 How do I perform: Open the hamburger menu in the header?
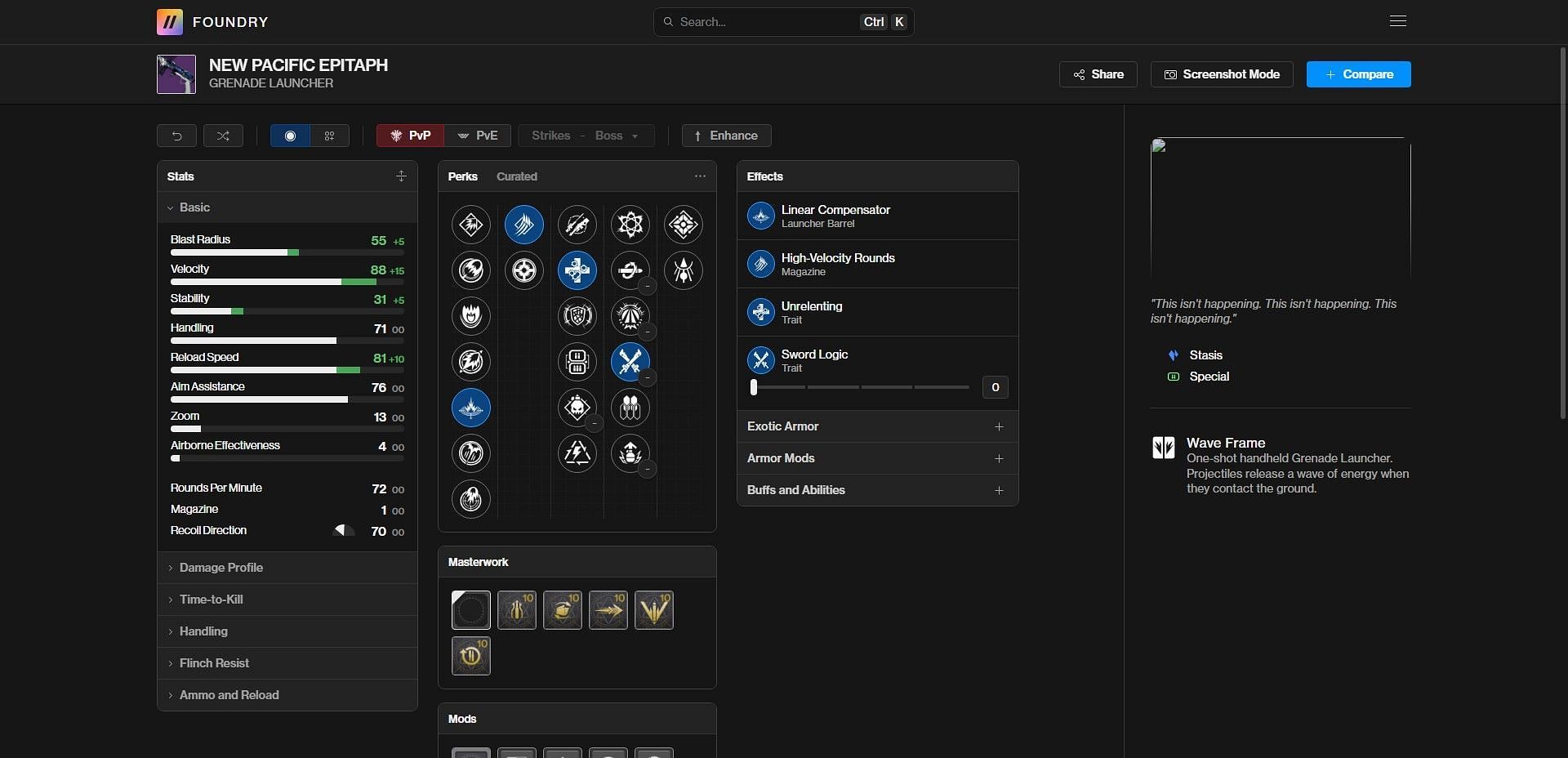pos(1398,21)
